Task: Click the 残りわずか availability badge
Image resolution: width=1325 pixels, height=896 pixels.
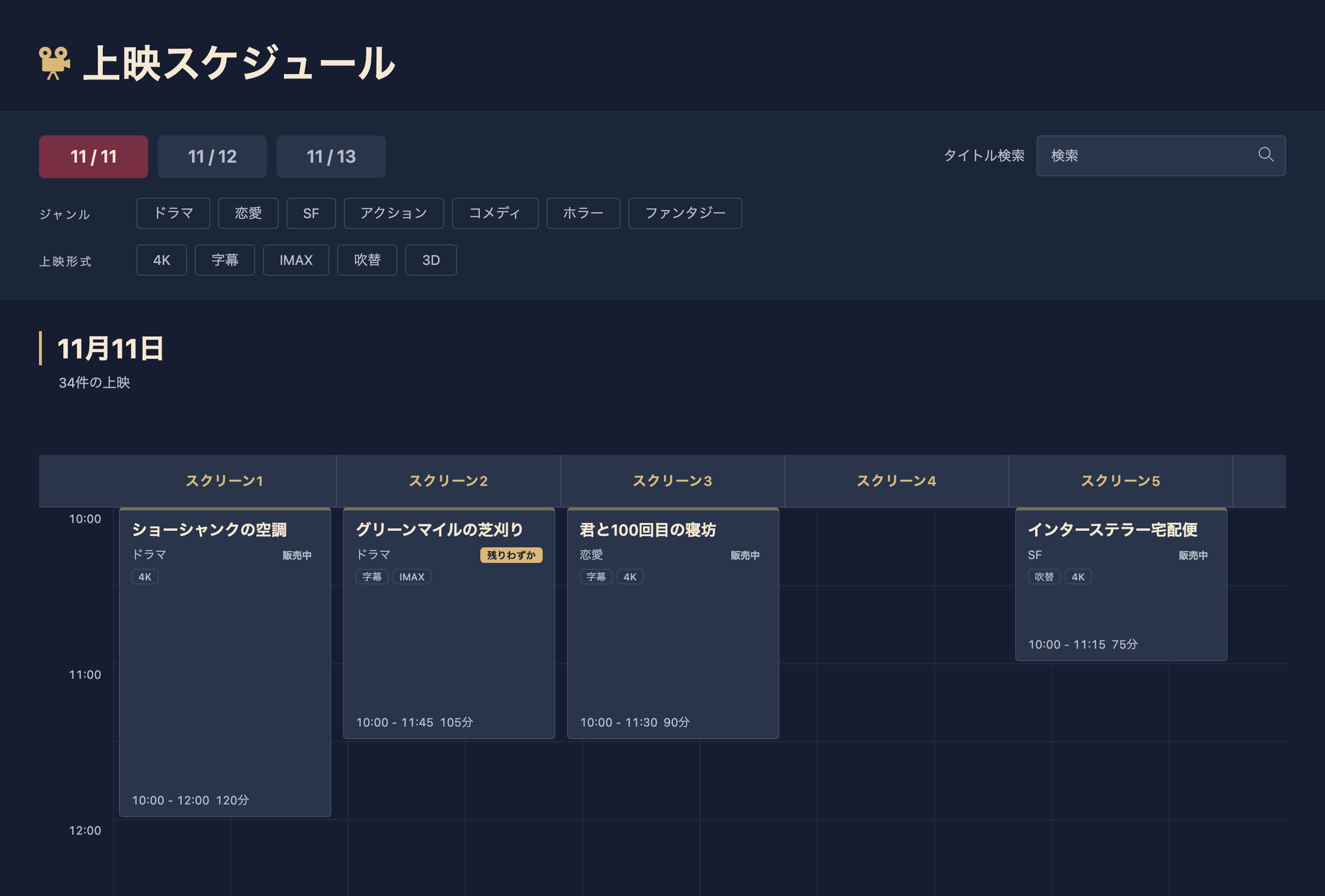Action: pyautogui.click(x=511, y=555)
